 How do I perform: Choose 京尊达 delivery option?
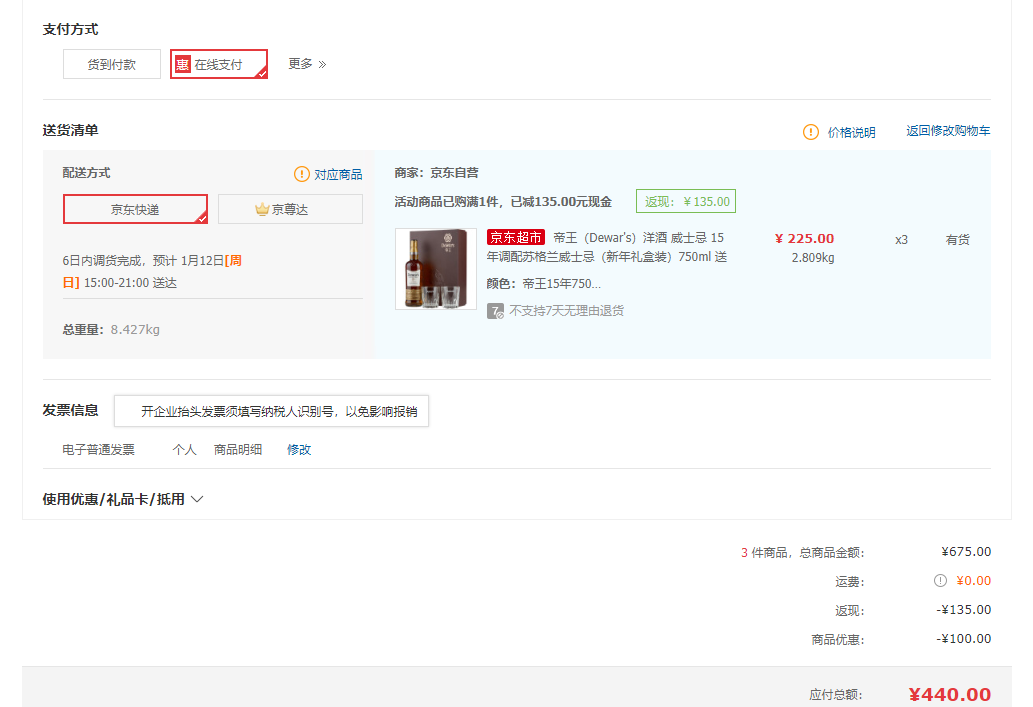[x=291, y=209]
